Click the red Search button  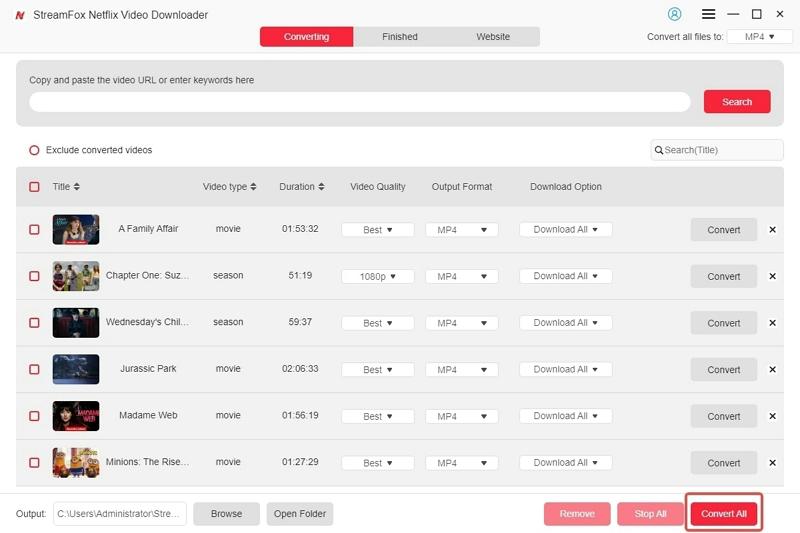coord(737,101)
